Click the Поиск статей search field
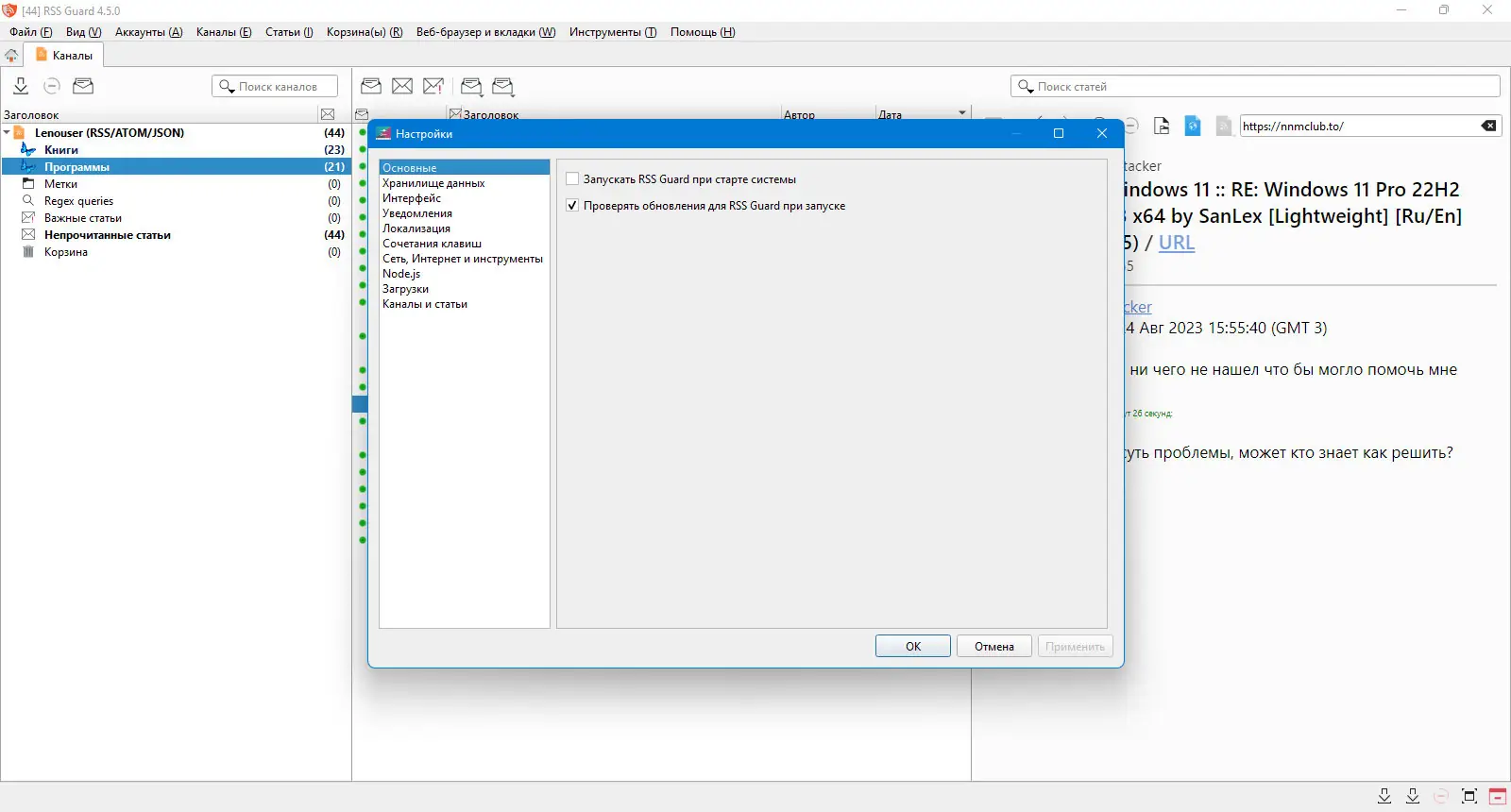Screen dimensions: 1511x812 tap(1255, 87)
